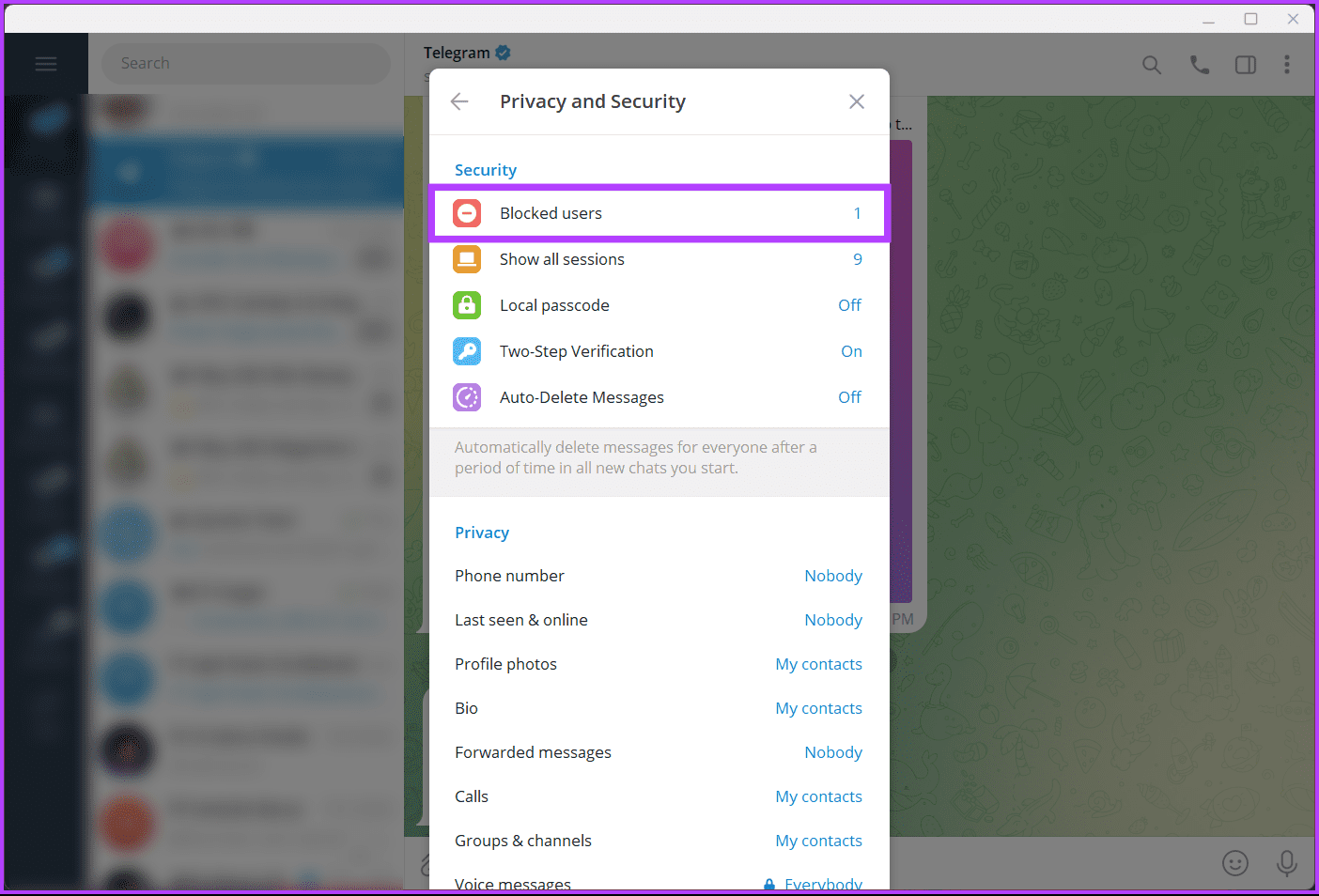Screen dimensions: 1319x896
Task: Change Forwarded messages Nobody value
Action: tap(833, 752)
